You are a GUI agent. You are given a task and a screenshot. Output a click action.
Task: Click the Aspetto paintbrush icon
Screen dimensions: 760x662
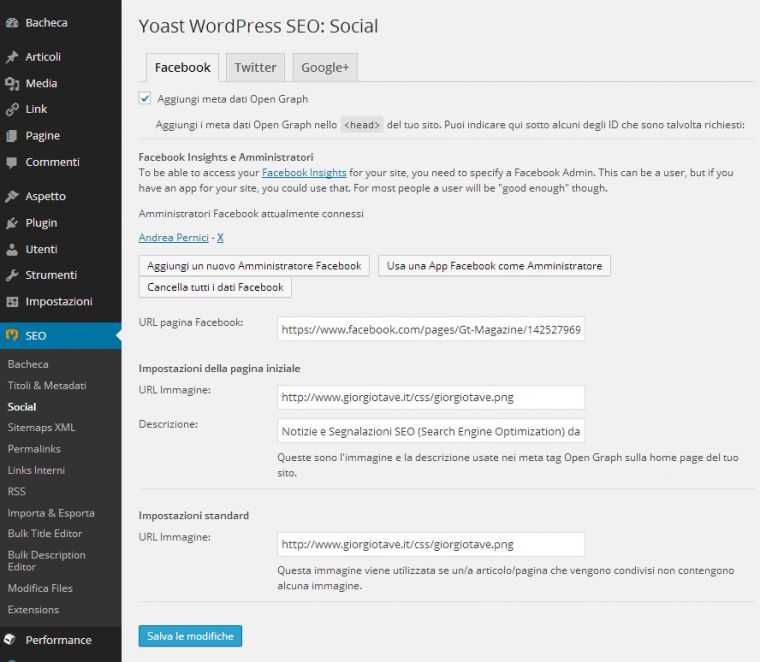point(12,196)
